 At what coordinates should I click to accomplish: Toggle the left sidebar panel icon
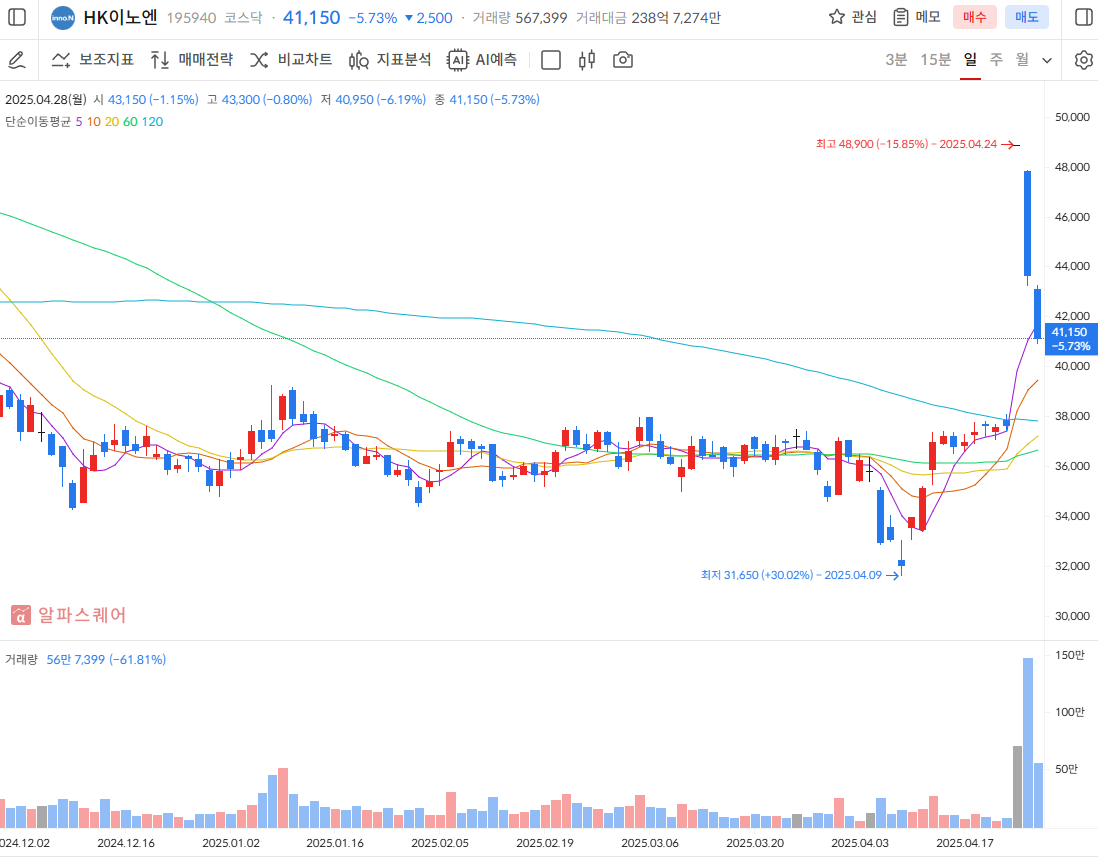17,18
